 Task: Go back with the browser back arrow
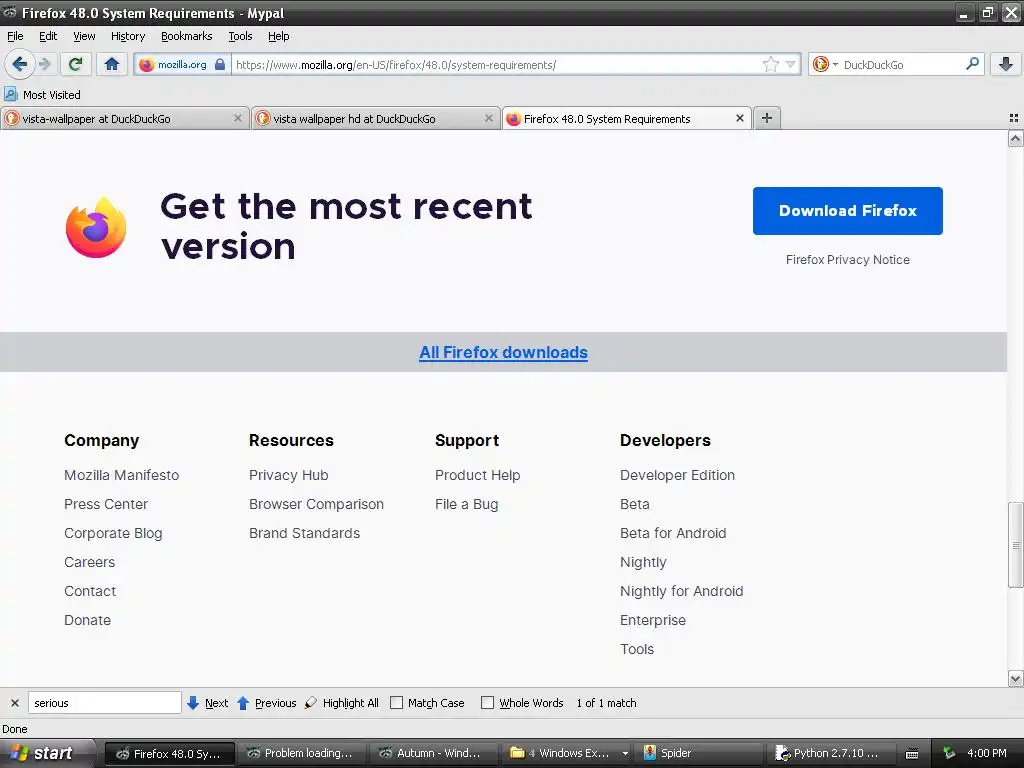(20, 64)
